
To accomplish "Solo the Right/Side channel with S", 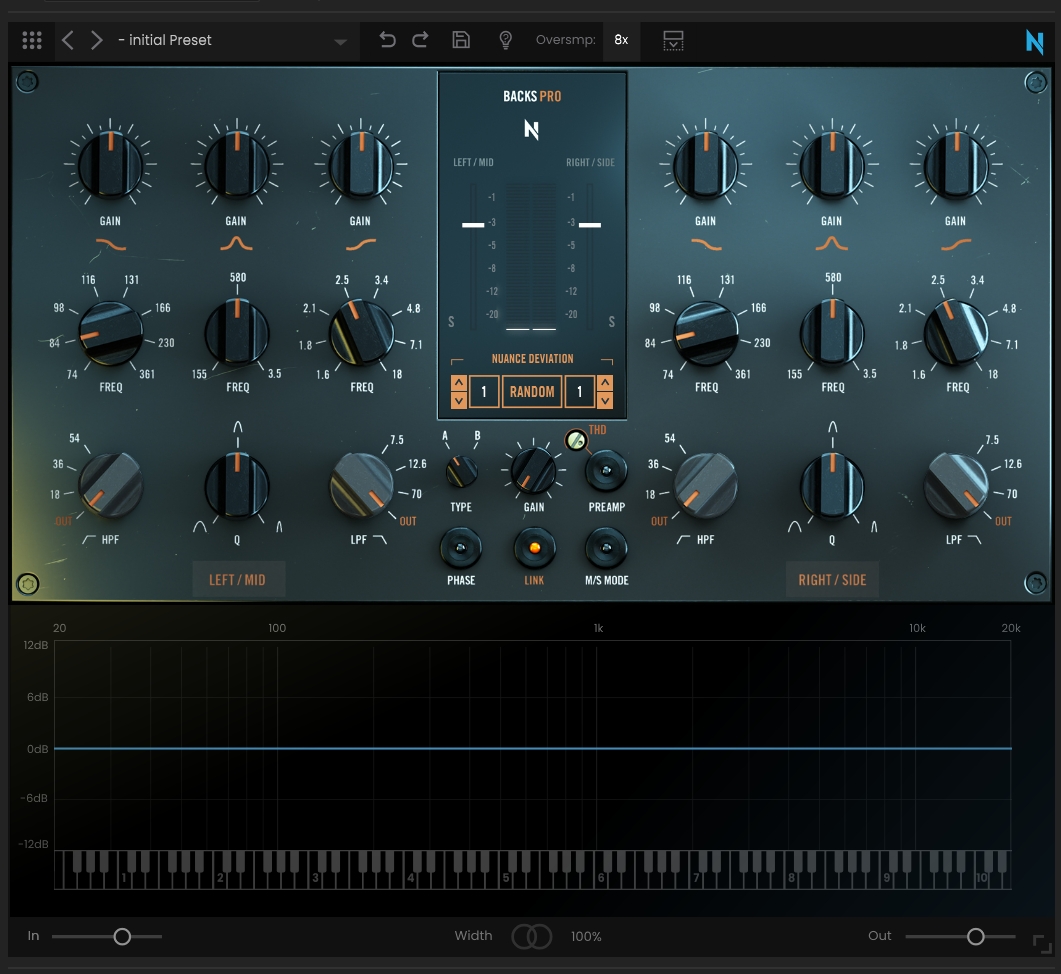I will [612, 322].
